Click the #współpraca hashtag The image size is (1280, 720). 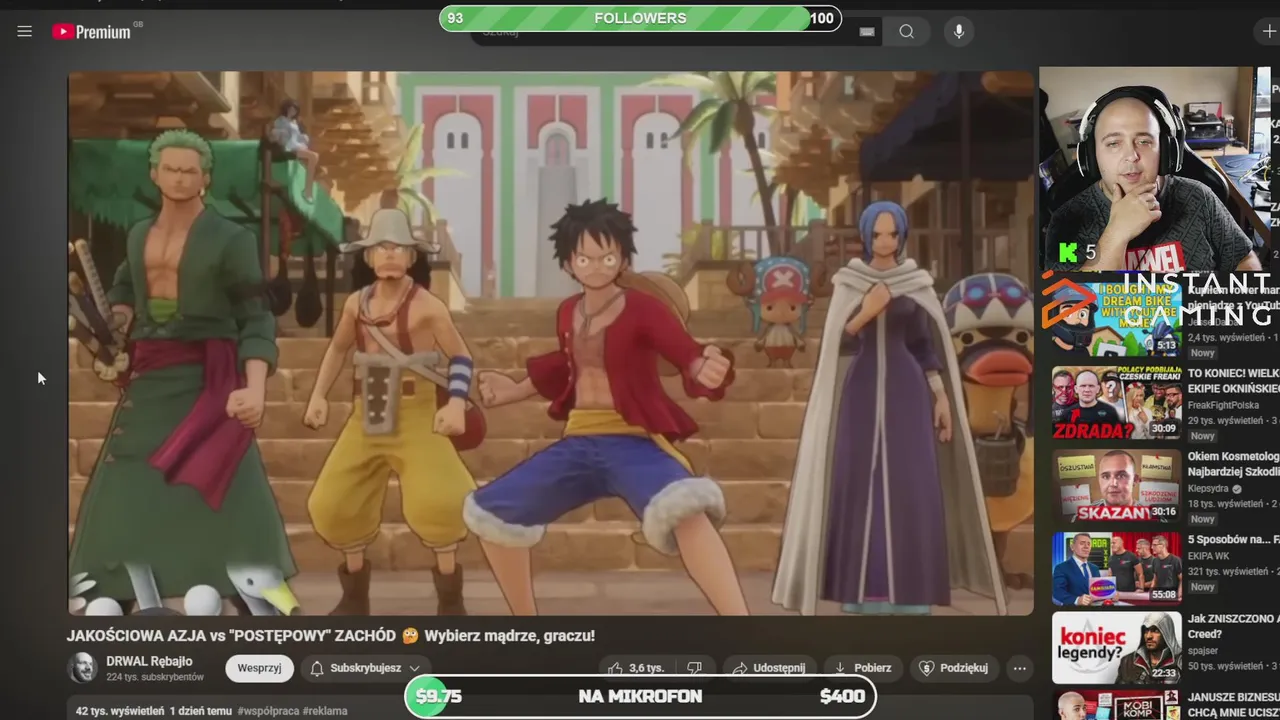pyautogui.click(x=268, y=711)
